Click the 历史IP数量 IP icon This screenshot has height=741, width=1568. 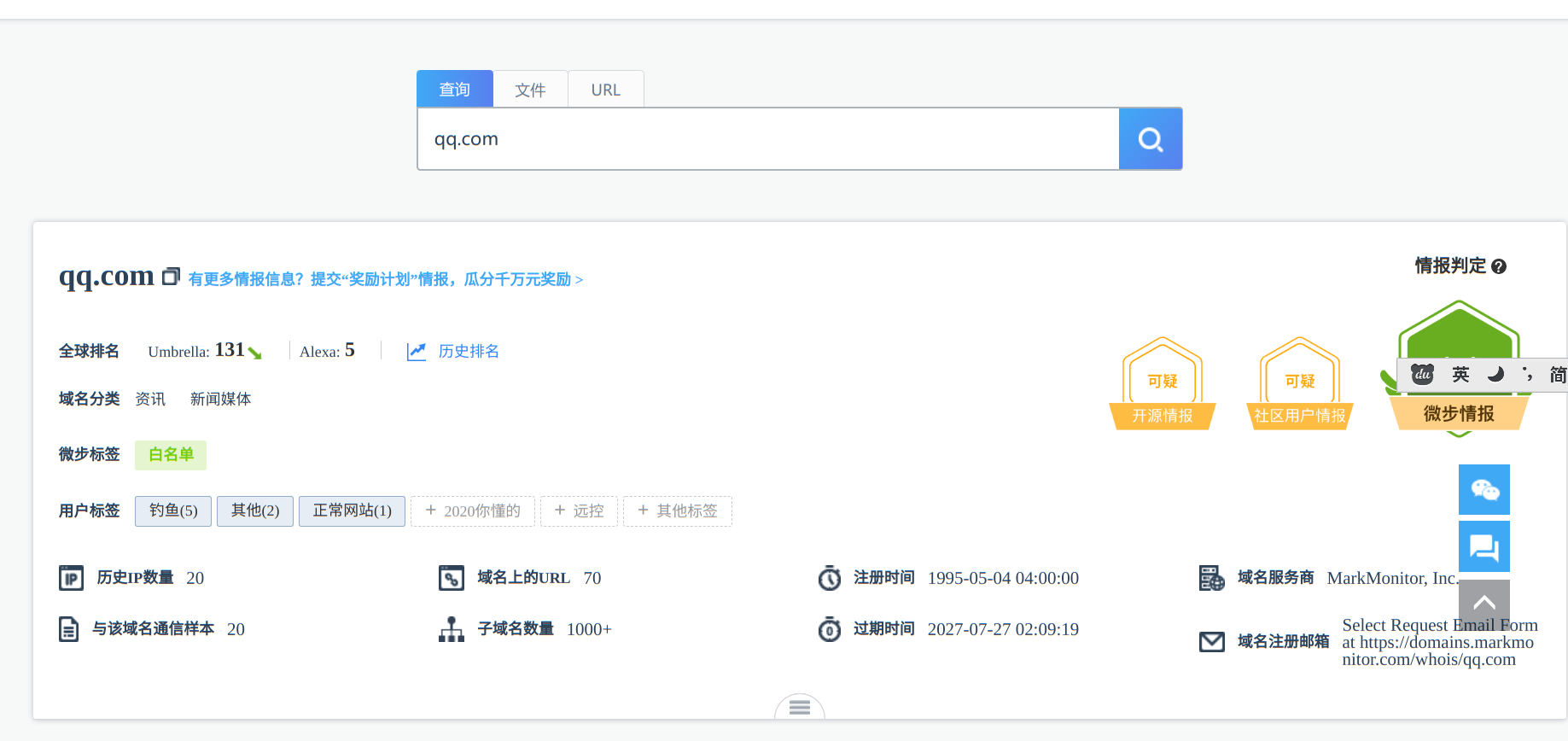coord(71,578)
